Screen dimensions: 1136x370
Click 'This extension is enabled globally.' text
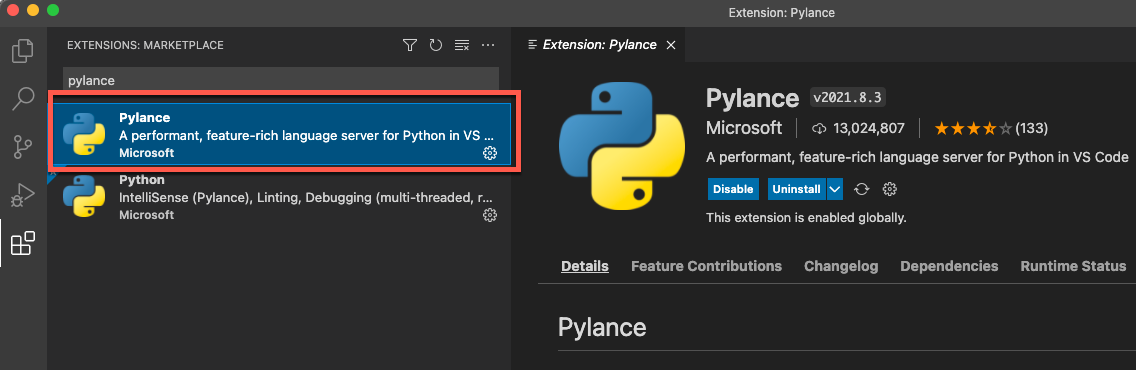click(x=806, y=217)
